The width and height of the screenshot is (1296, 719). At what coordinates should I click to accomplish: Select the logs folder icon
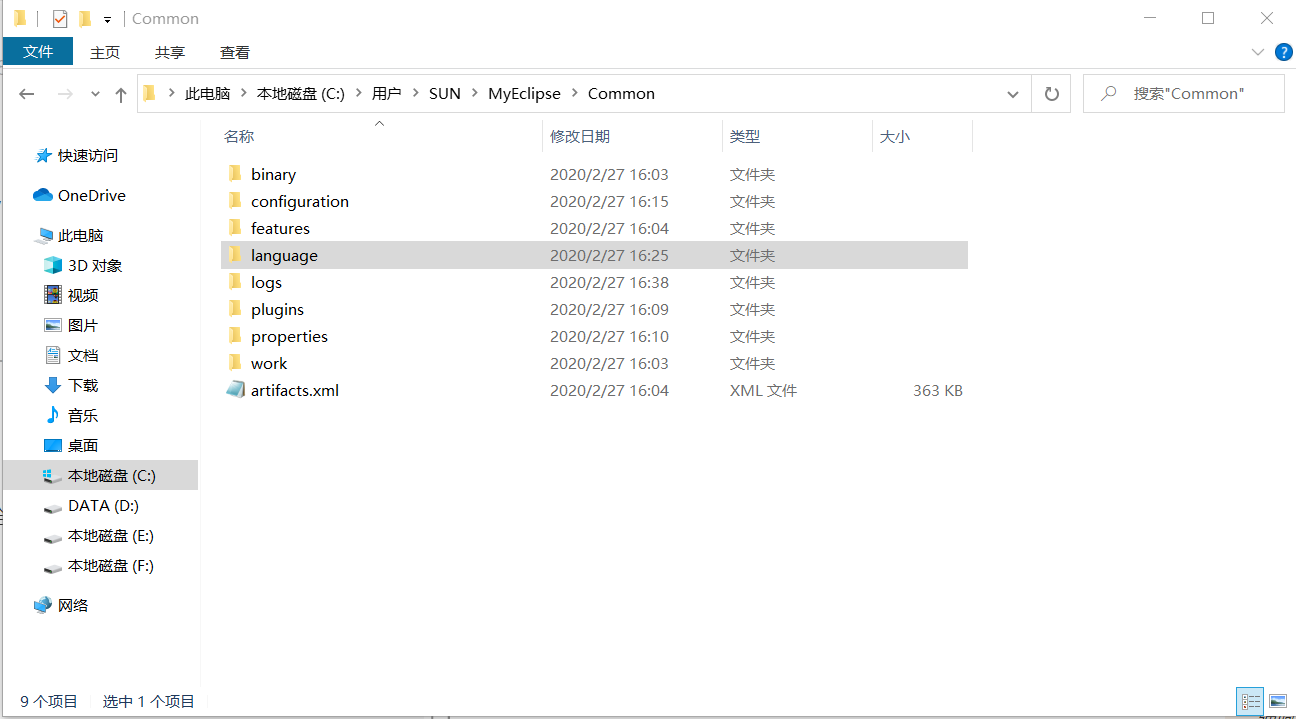pos(235,282)
